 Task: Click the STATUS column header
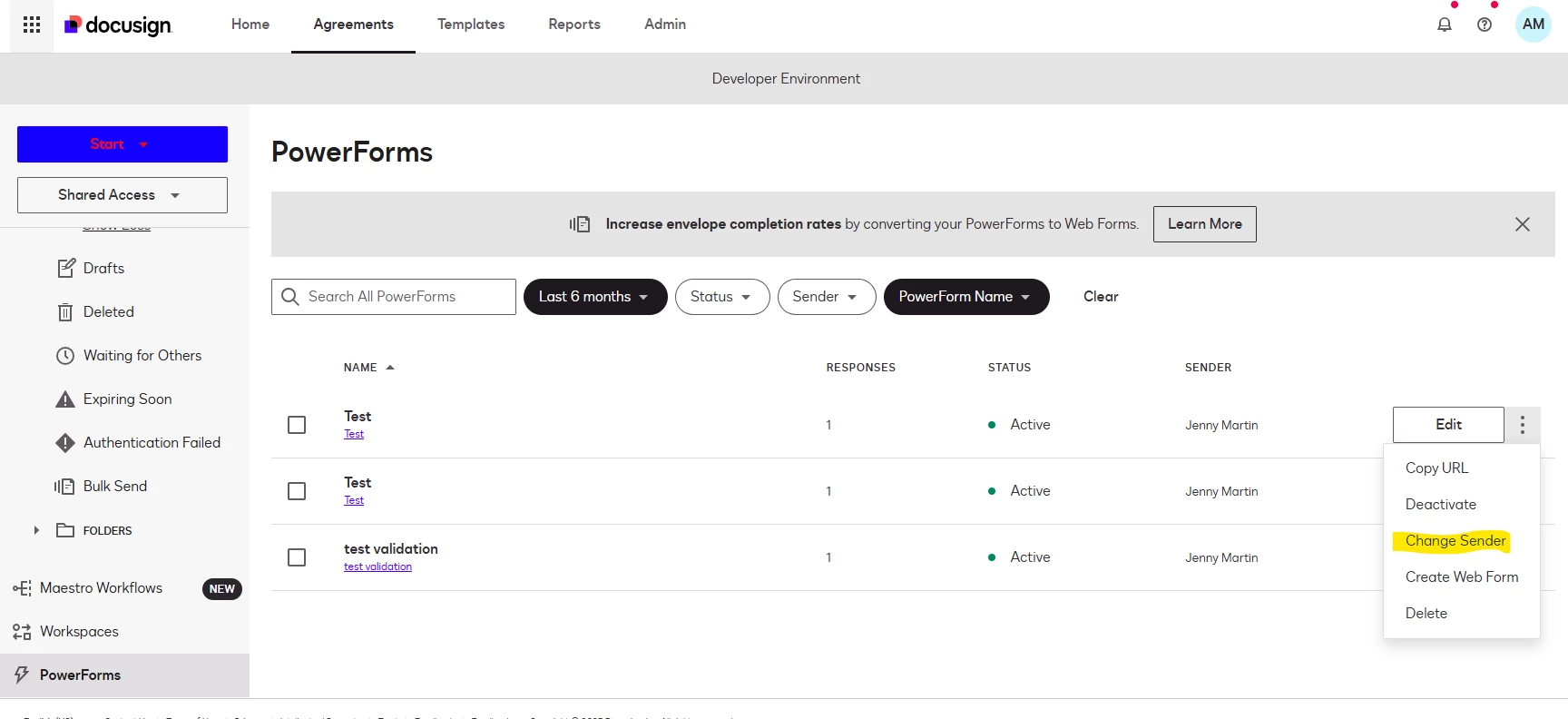pyautogui.click(x=1010, y=368)
